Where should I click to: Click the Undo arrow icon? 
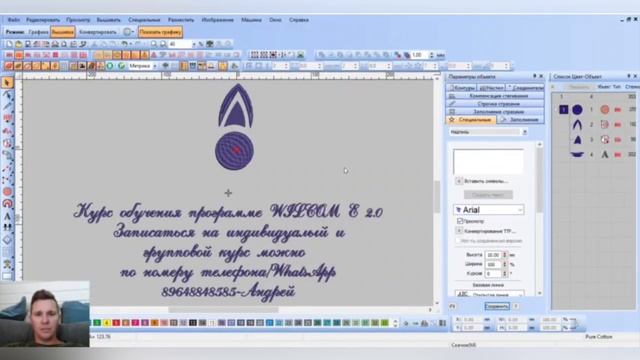(x=124, y=44)
